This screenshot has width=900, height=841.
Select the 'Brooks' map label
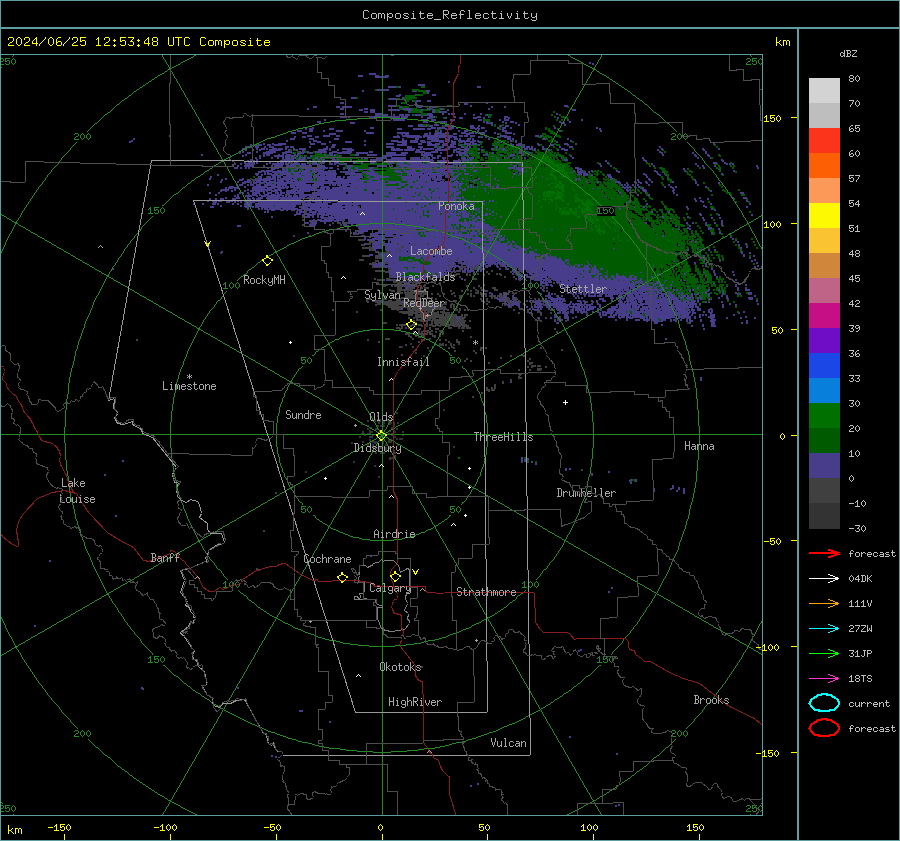click(711, 700)
